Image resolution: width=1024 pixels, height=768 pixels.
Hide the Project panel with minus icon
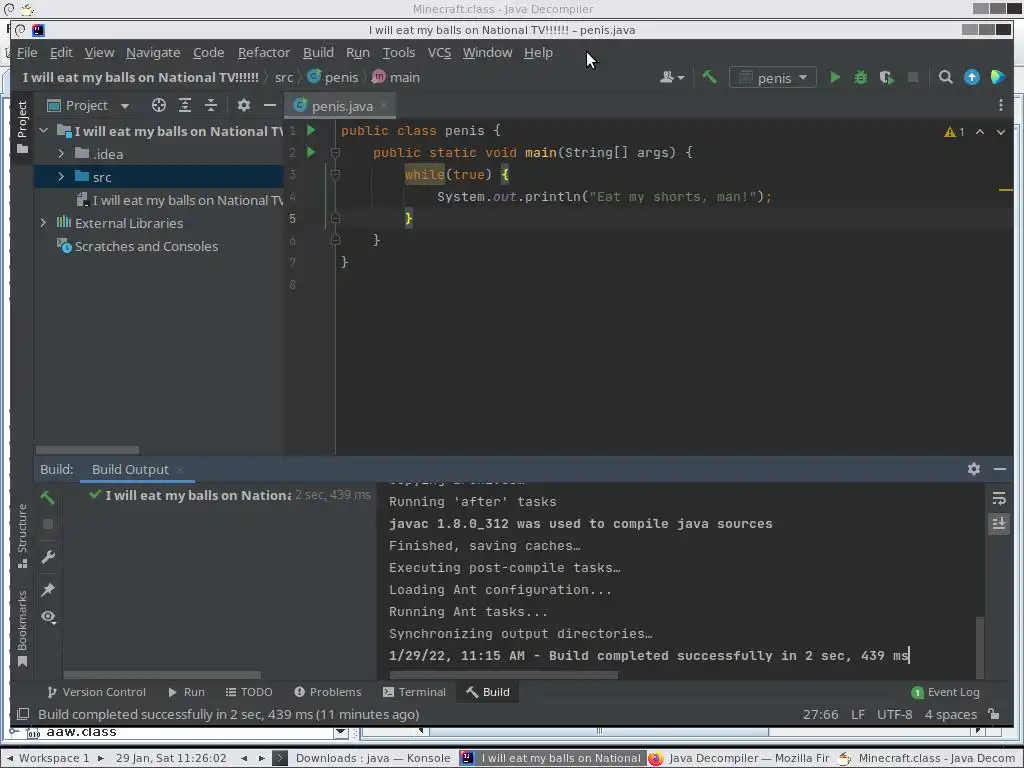[x=270, y=105]
